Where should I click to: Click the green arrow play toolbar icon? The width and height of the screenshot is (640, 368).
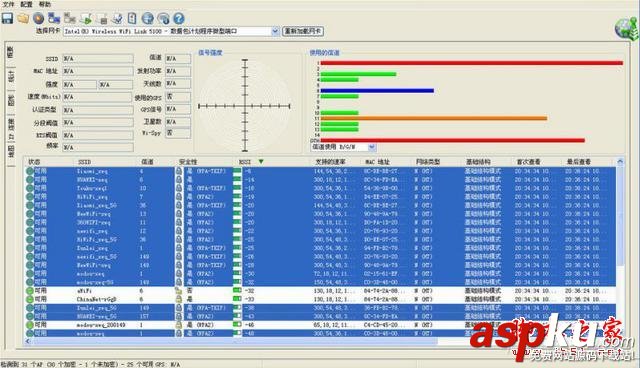[x=86, y=18]
